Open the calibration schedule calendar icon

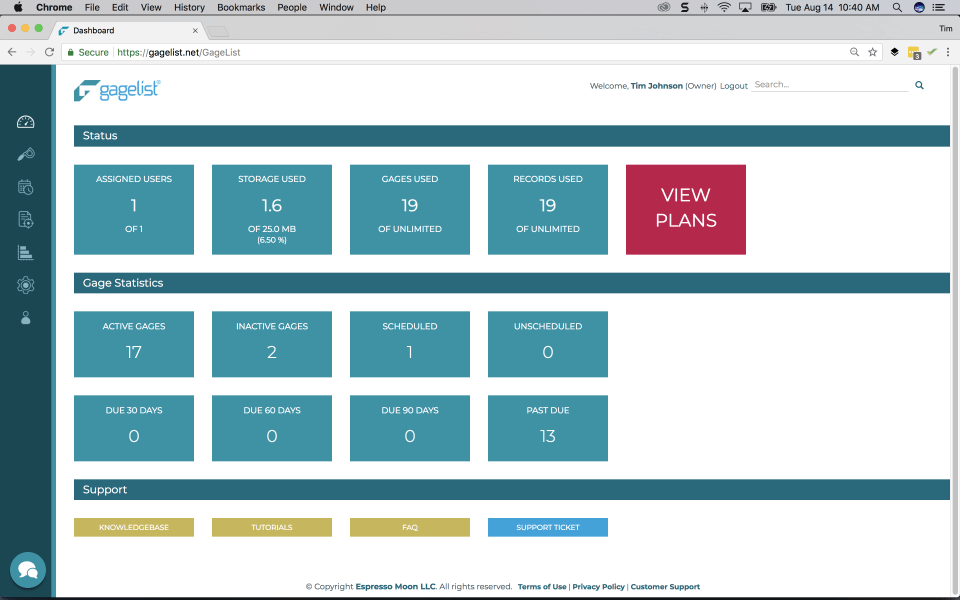click(25, 187)
